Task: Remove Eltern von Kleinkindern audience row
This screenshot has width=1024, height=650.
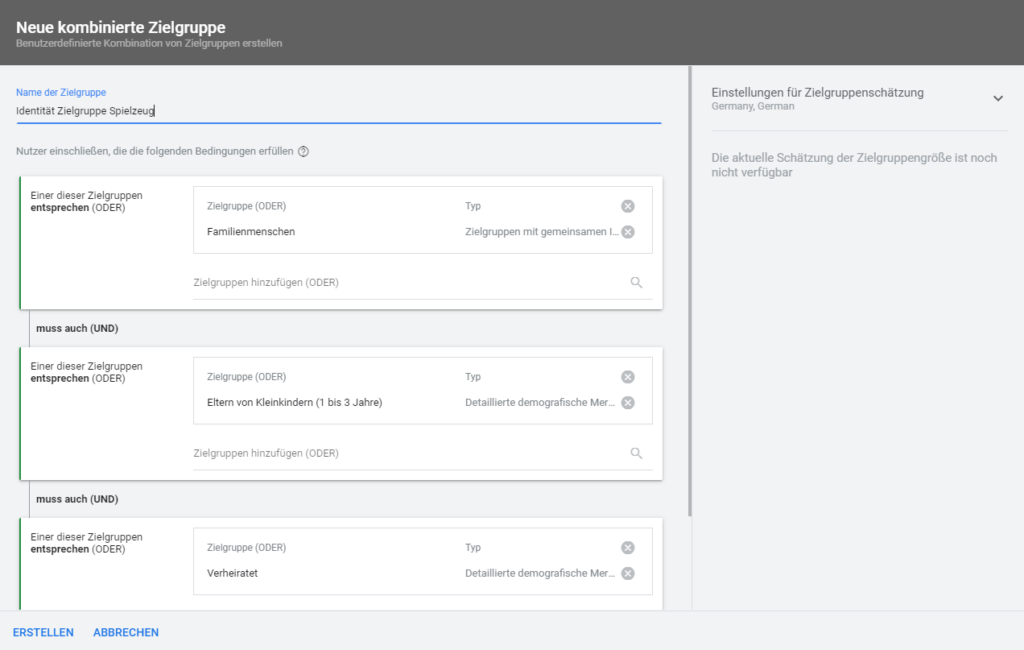Action: (x=627, y=403)
